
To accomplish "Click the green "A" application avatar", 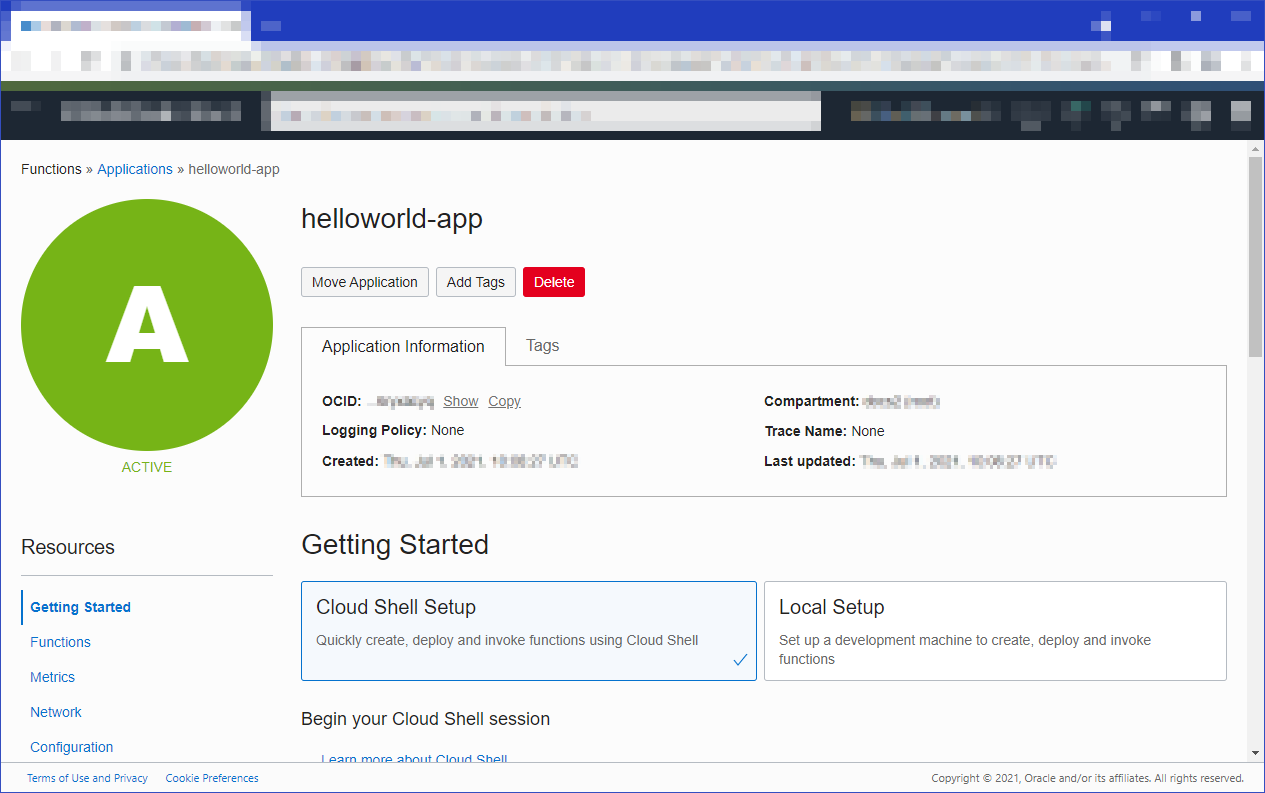I will tap(146, 324).
